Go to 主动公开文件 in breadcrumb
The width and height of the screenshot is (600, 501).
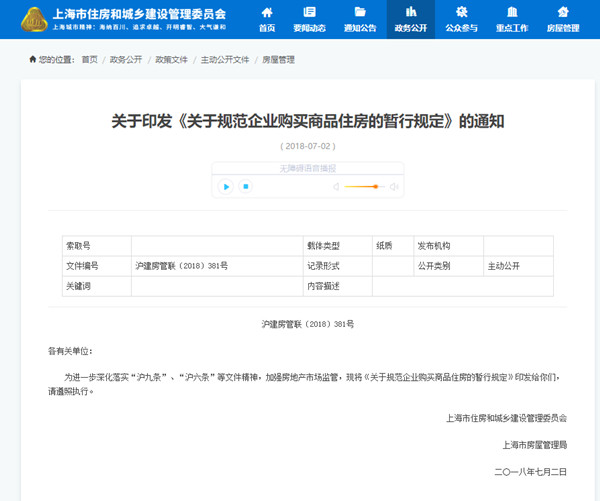[225, 59]
